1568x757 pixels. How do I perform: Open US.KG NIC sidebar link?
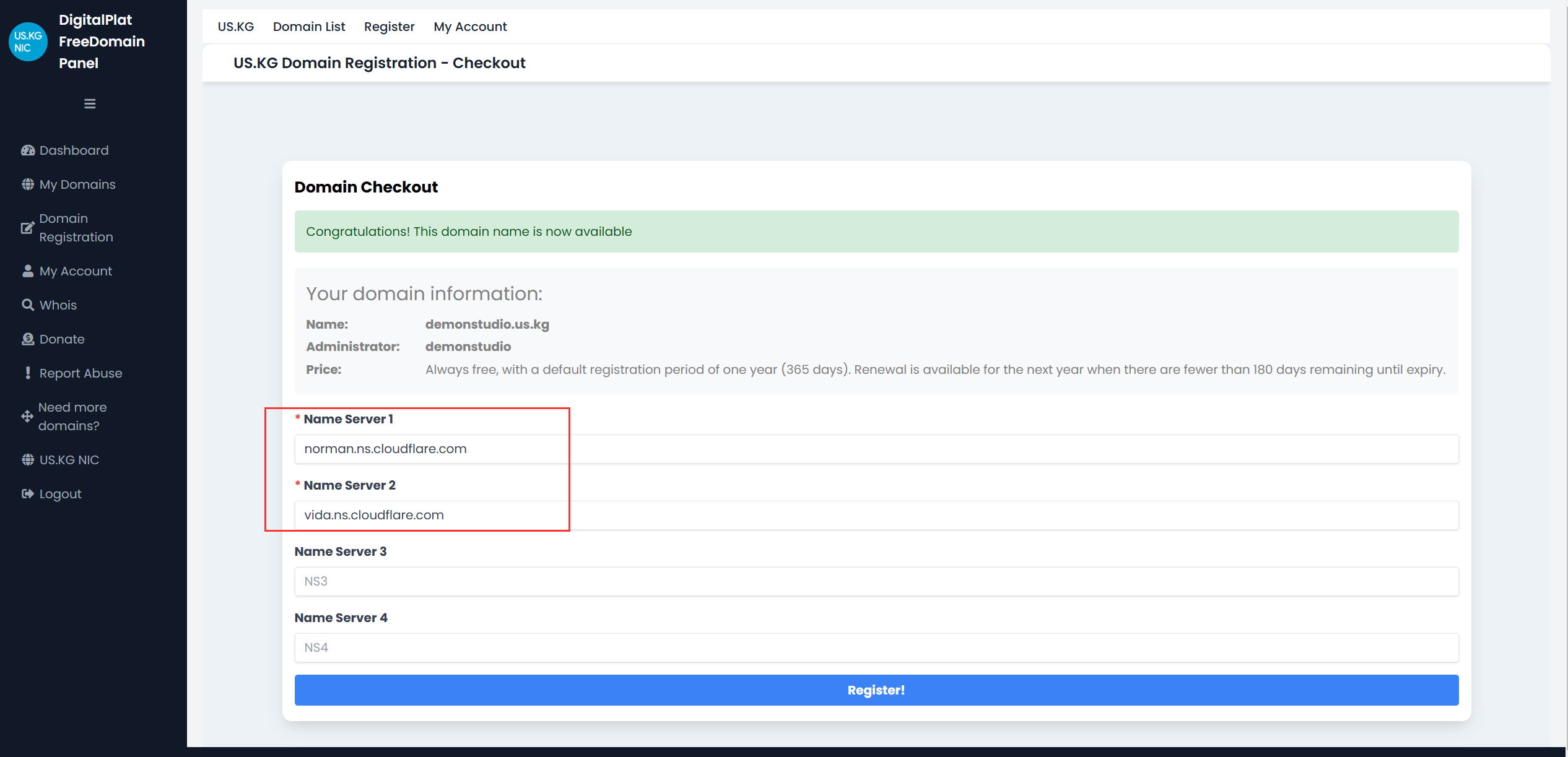[x=69, y=460]
